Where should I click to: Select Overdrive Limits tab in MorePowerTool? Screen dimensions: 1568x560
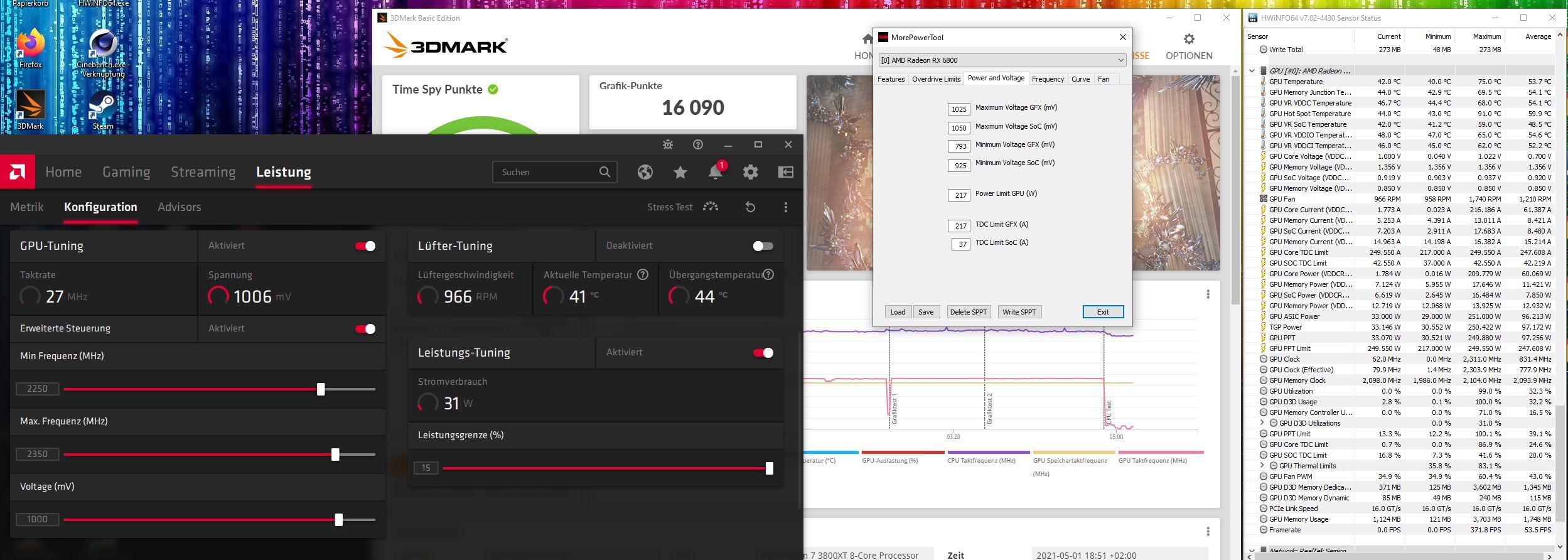click(936, 79)
